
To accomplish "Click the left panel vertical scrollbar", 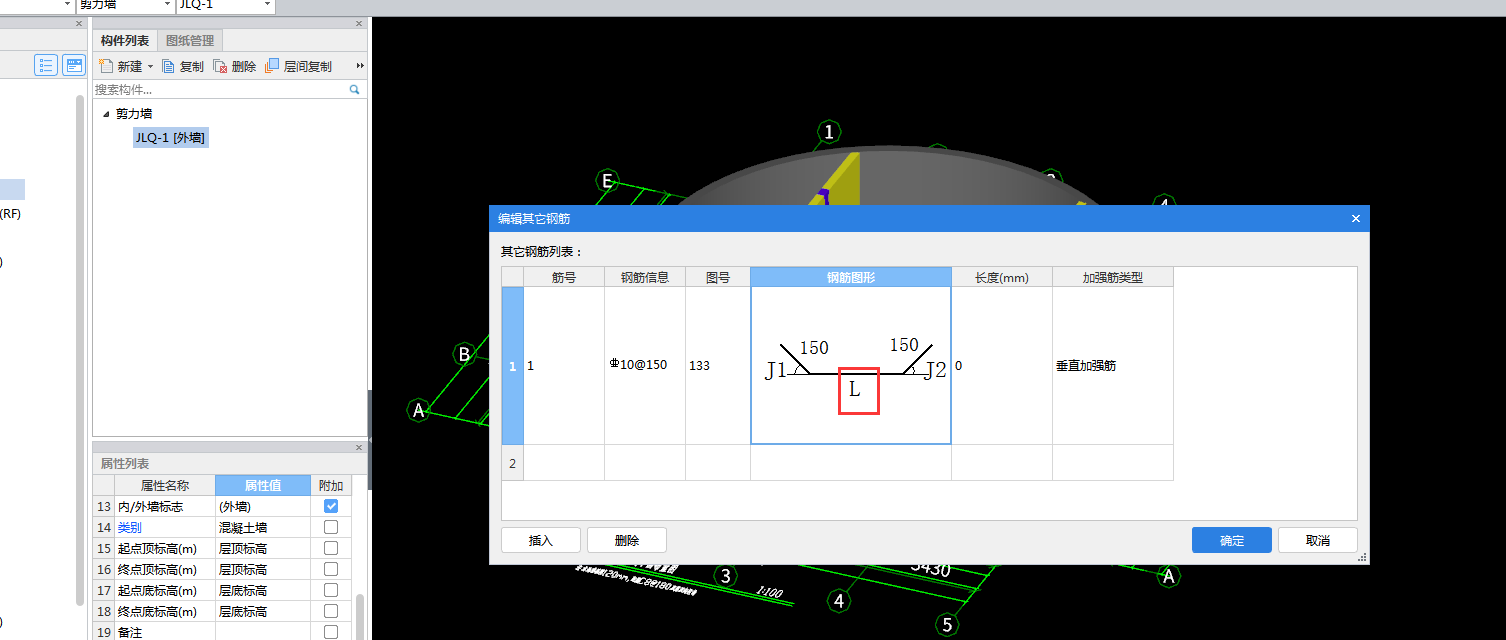I will 80,350.
